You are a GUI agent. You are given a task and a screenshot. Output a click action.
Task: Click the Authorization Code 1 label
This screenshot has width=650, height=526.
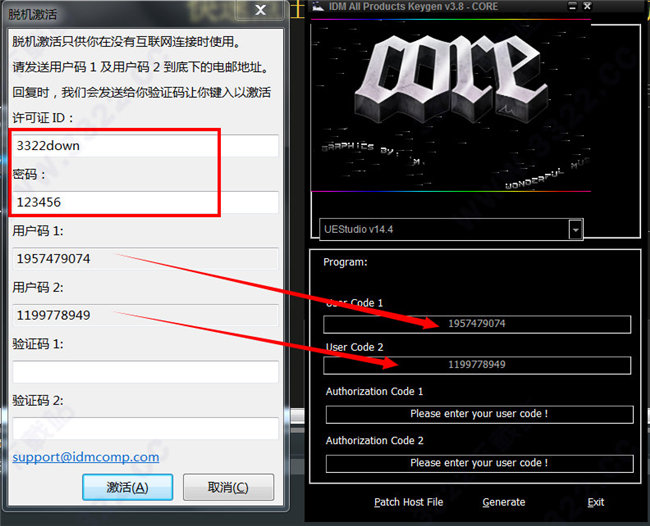374,391
